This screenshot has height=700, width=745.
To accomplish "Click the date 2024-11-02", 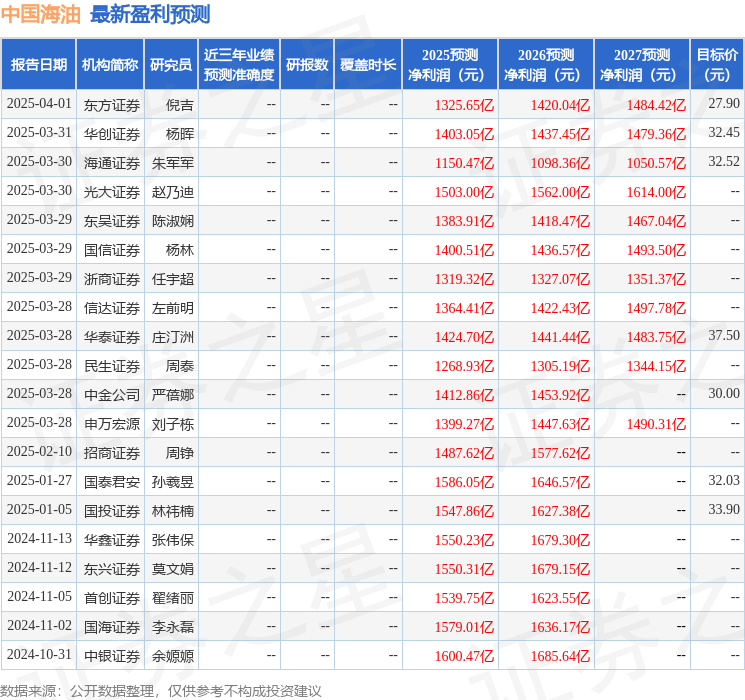I will tap(39, 625).
